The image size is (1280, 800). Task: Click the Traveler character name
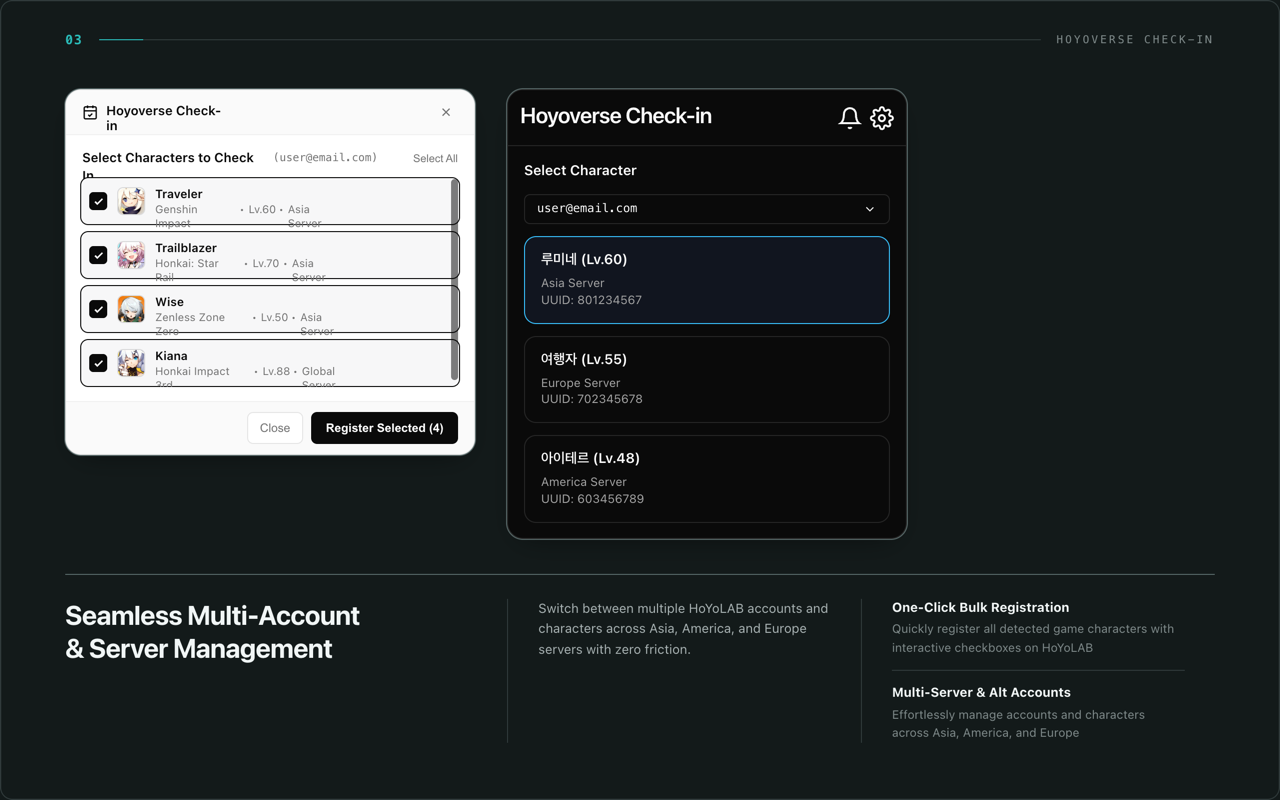pyautogui.click(x=179, y=194)
